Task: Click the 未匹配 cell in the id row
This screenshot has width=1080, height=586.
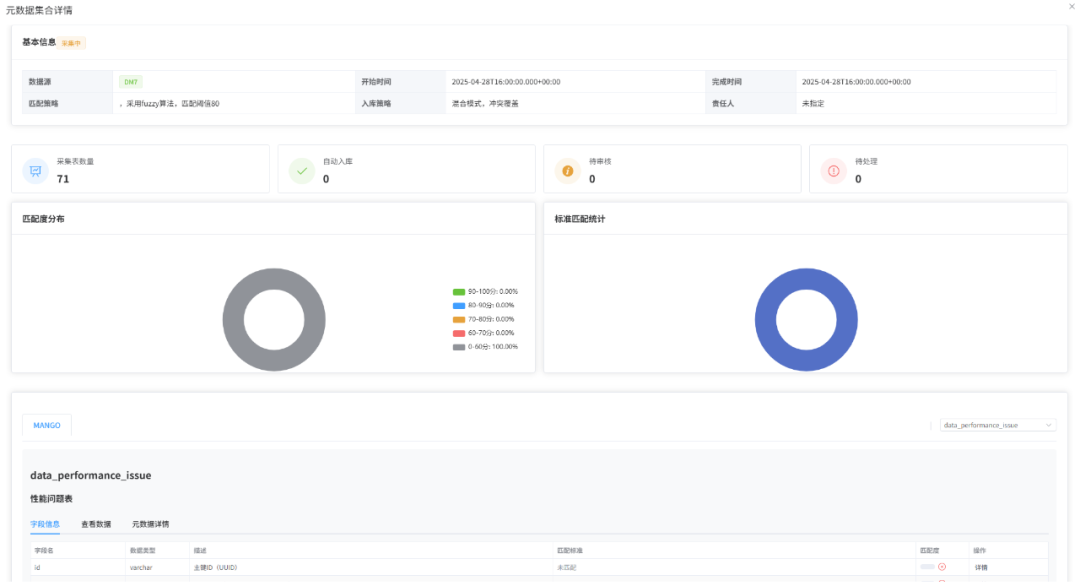Action: tap(566, 567)
